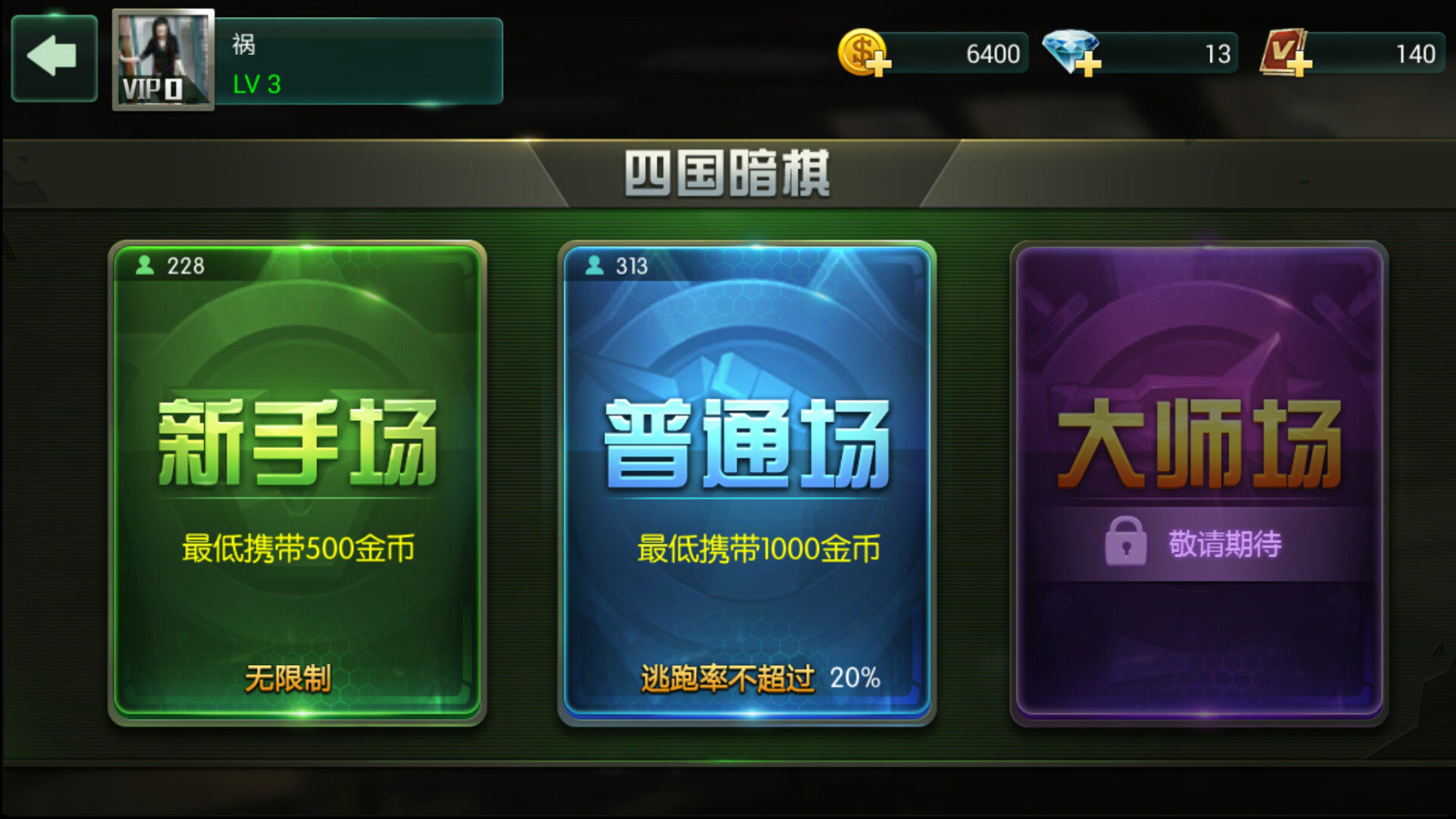Click the LV 3 player level text
The image size is (1456, 819).
(x=257, y=84)
